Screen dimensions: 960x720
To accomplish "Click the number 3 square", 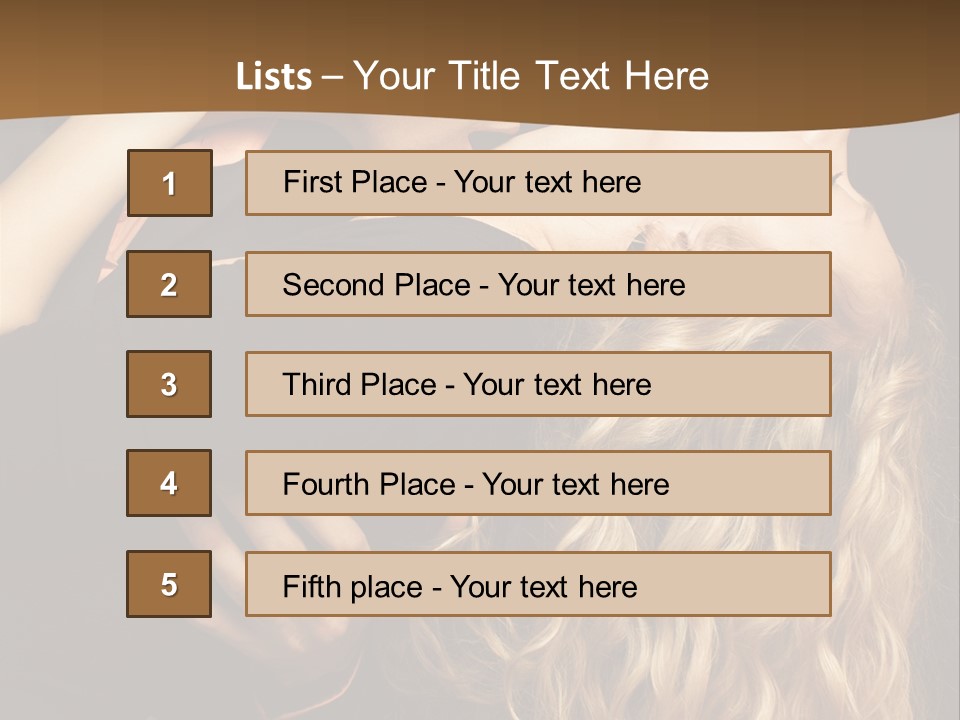I will (169, 384).
